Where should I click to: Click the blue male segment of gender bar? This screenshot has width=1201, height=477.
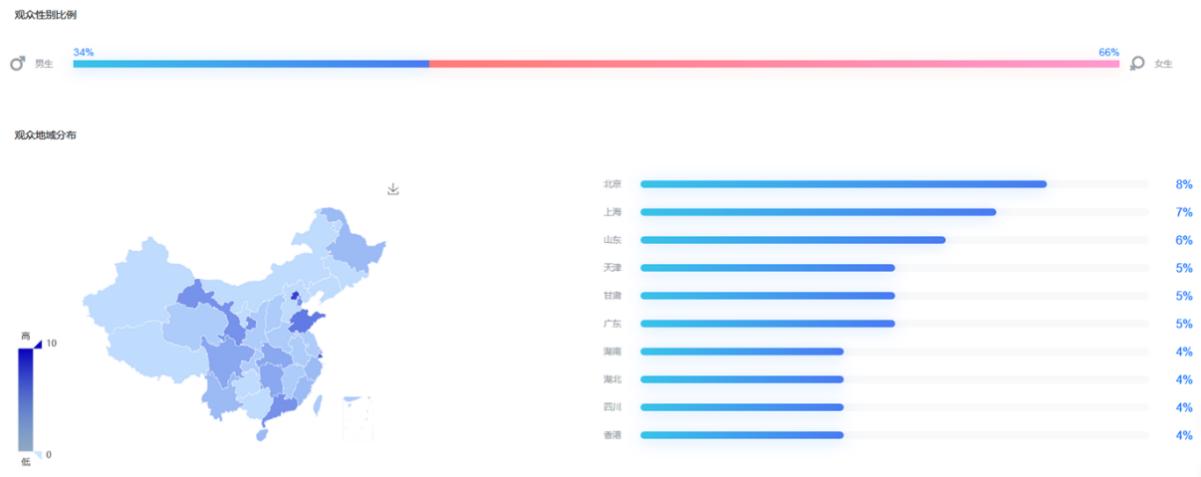250,64
